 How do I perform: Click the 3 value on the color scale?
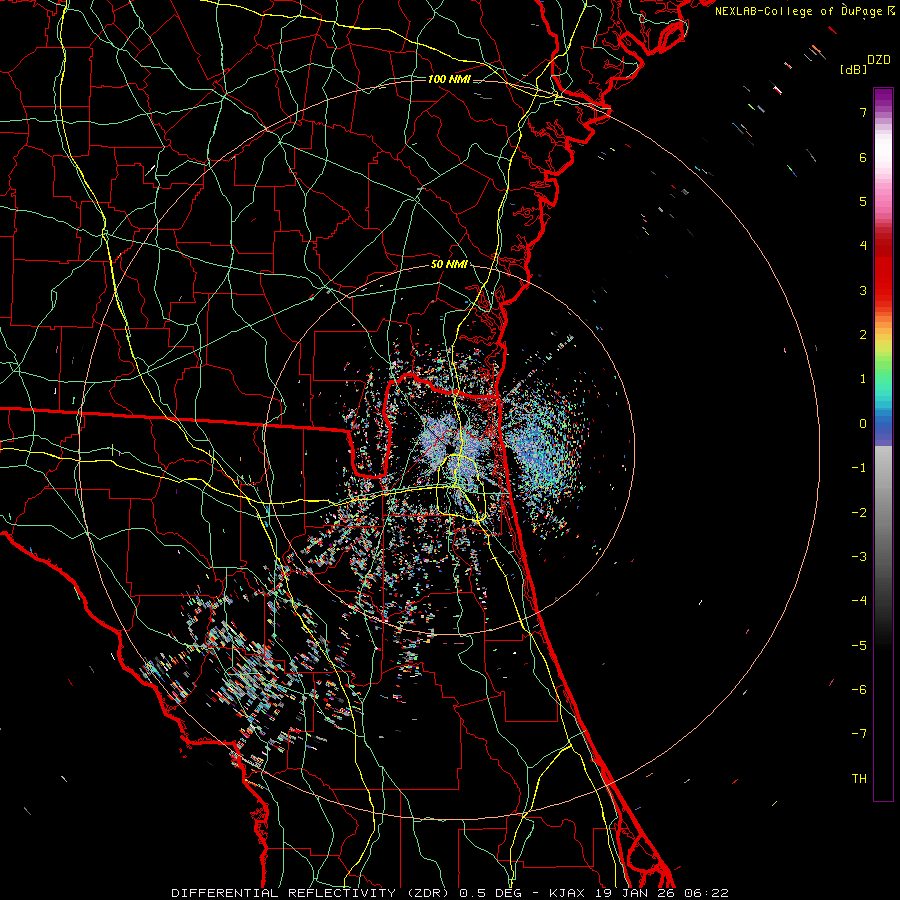coord(863,290)
